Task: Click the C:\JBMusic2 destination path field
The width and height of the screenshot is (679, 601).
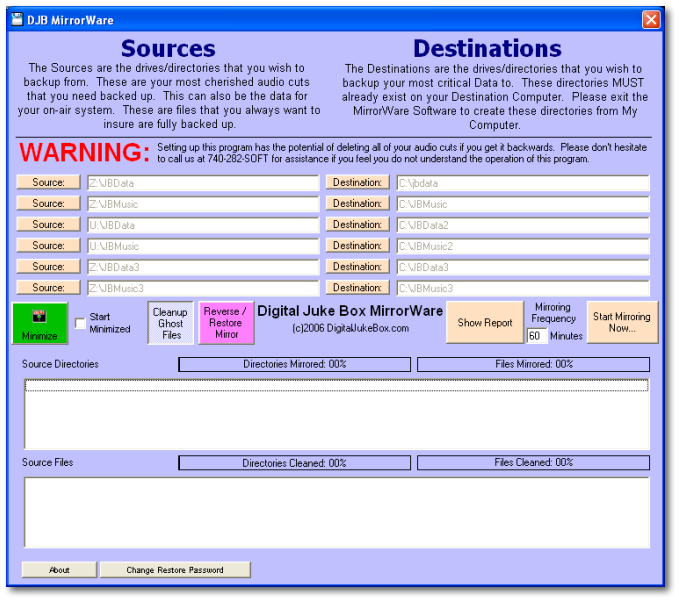Action: [x=522, y=246]
